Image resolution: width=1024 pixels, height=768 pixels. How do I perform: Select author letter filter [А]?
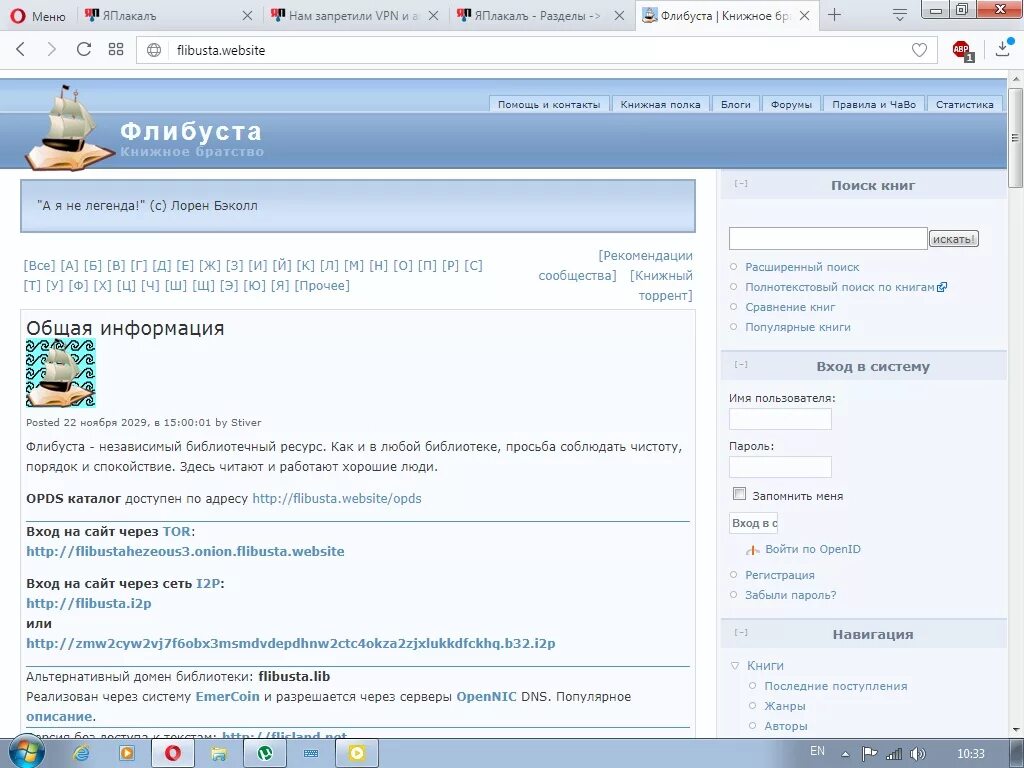pyautogui.click(x=69, y=266)
